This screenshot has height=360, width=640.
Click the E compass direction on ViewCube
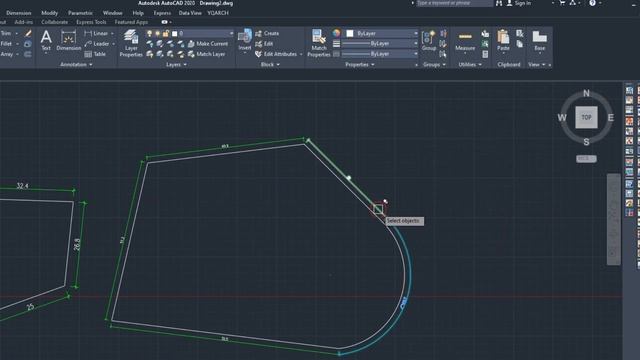coord(611,118)
